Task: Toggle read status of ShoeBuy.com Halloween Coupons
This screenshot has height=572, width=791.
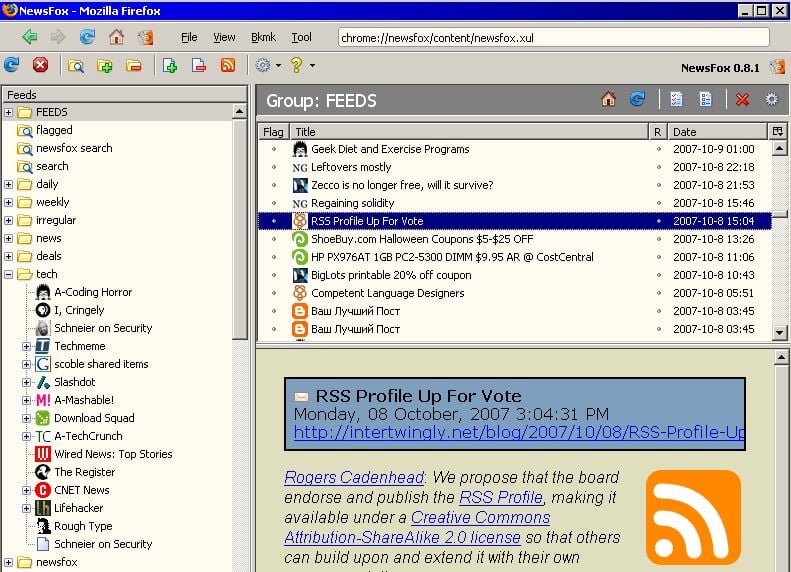Action: (658, 239)
